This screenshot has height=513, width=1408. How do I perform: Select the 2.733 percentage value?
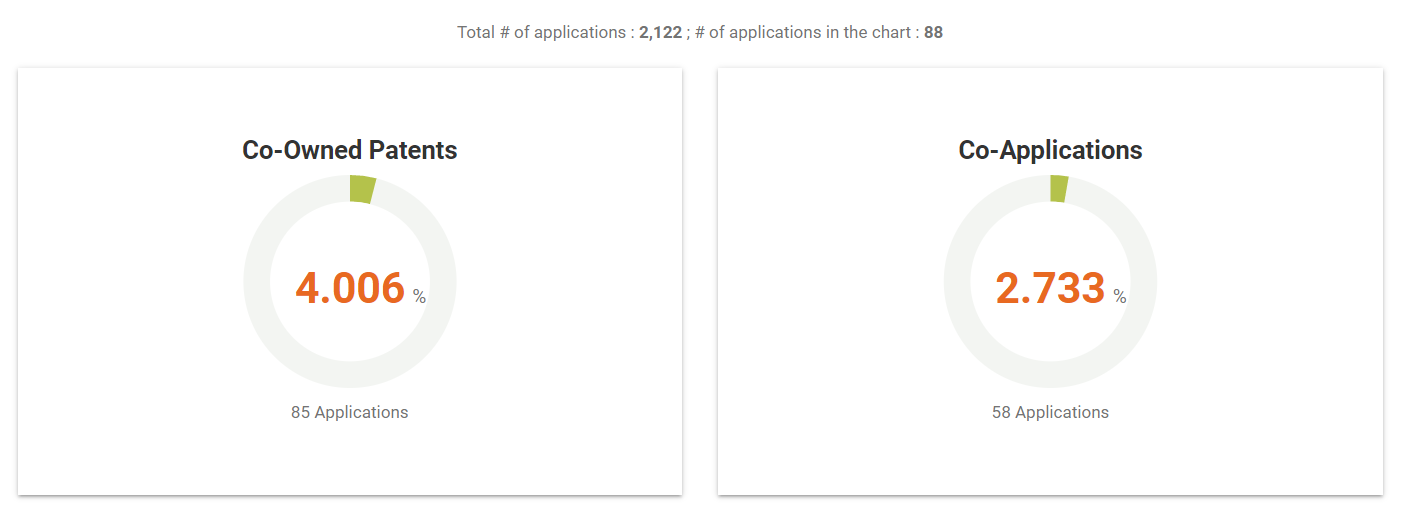pyautogui.click(x=1050, y=288)
